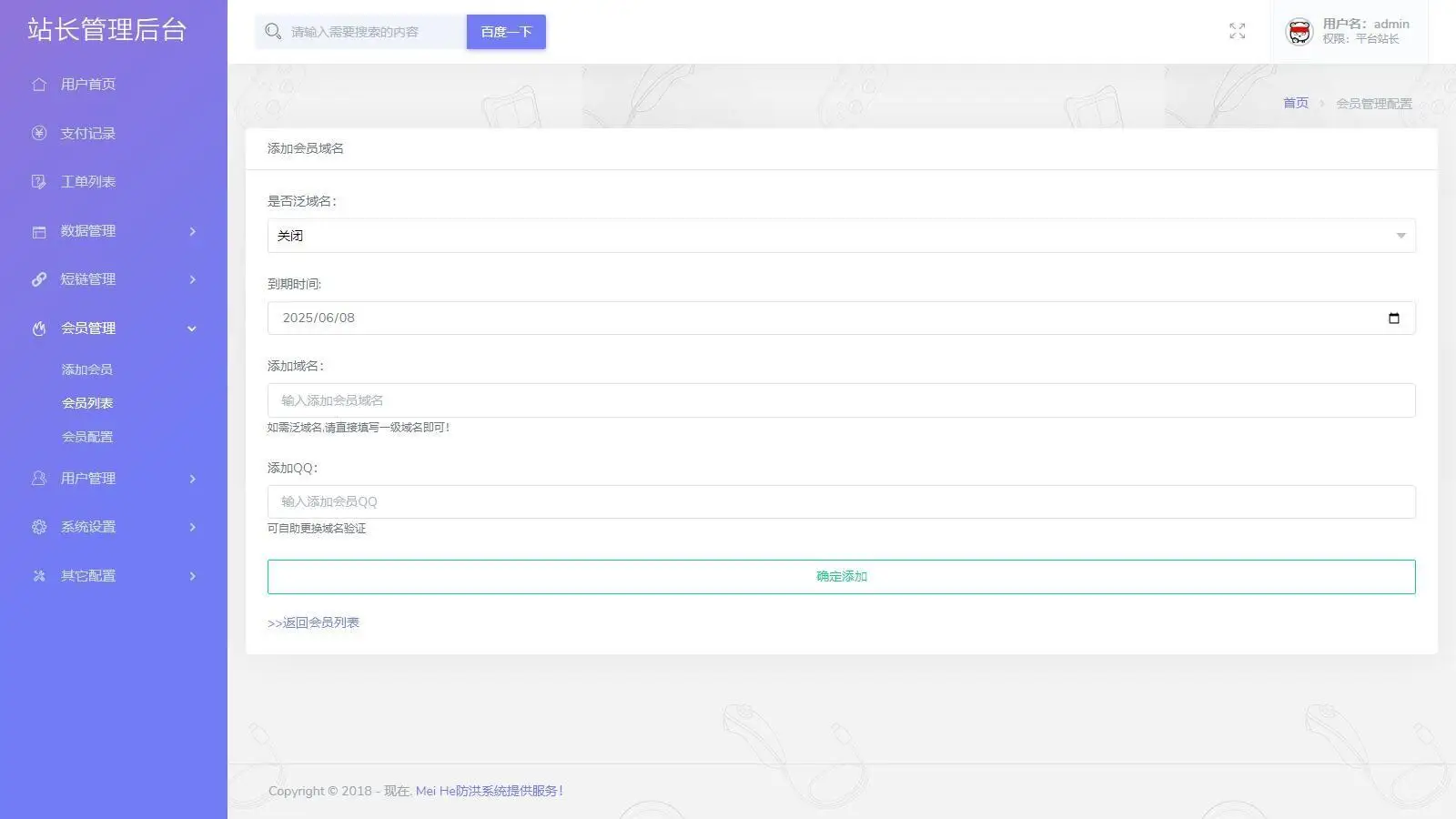Collapse the 会员管理 menu chevron
Screen dimensions: 1456x819
[192, 329]
